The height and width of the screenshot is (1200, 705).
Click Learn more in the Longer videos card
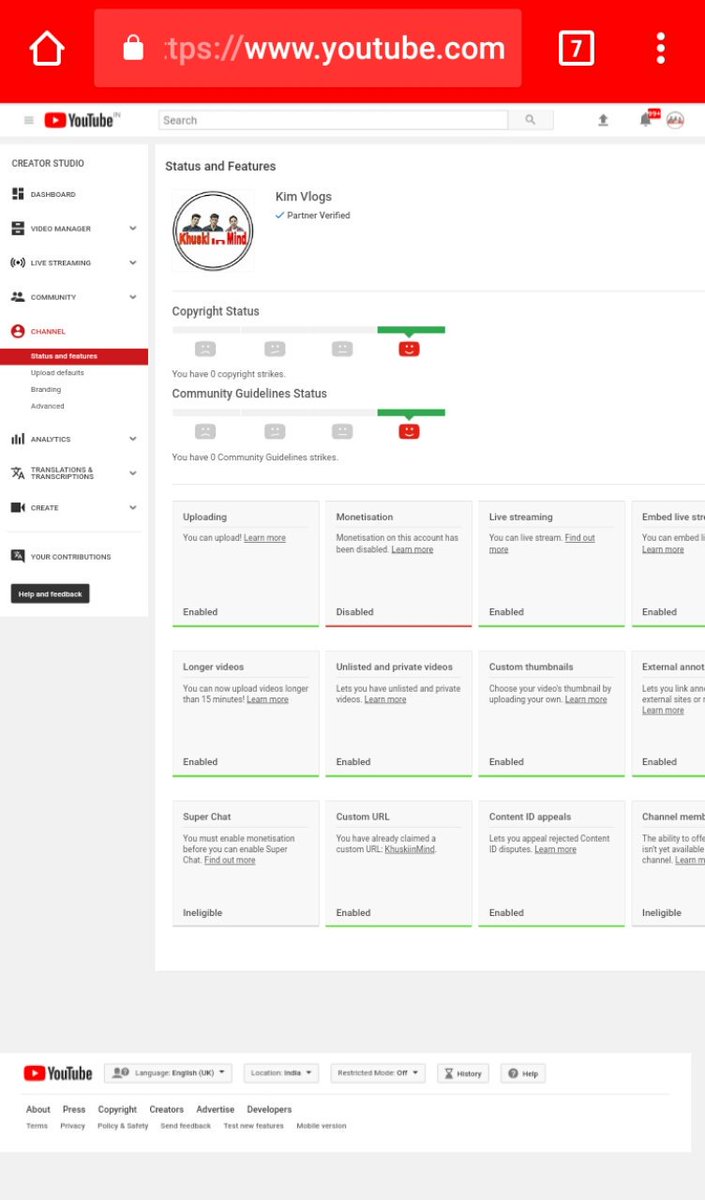[x=268, y=699]
